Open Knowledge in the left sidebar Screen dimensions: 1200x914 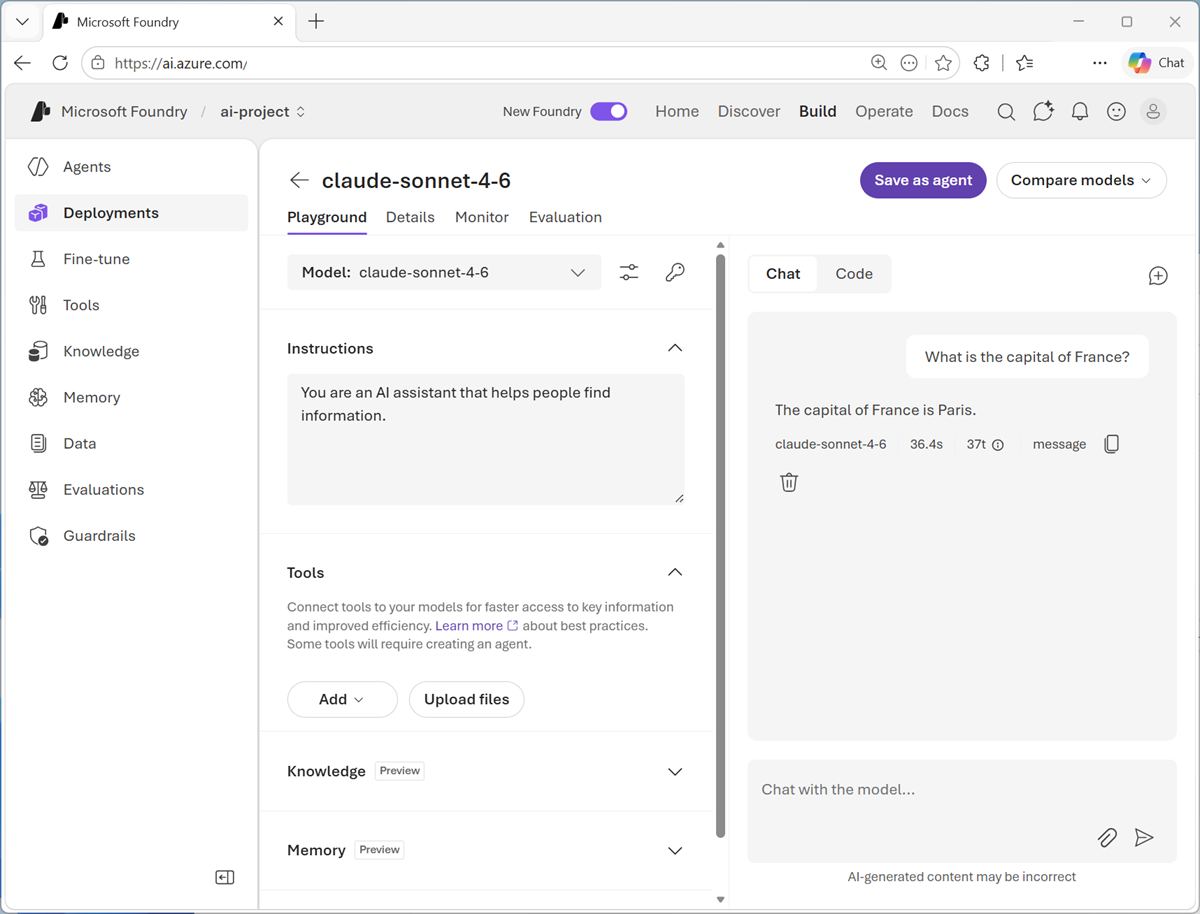(x=131, y=351)
